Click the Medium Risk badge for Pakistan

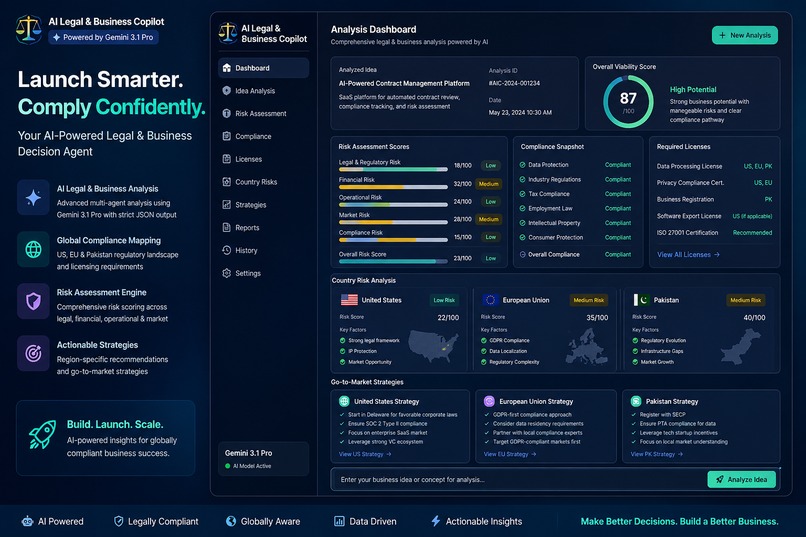[x=745, y=300]
